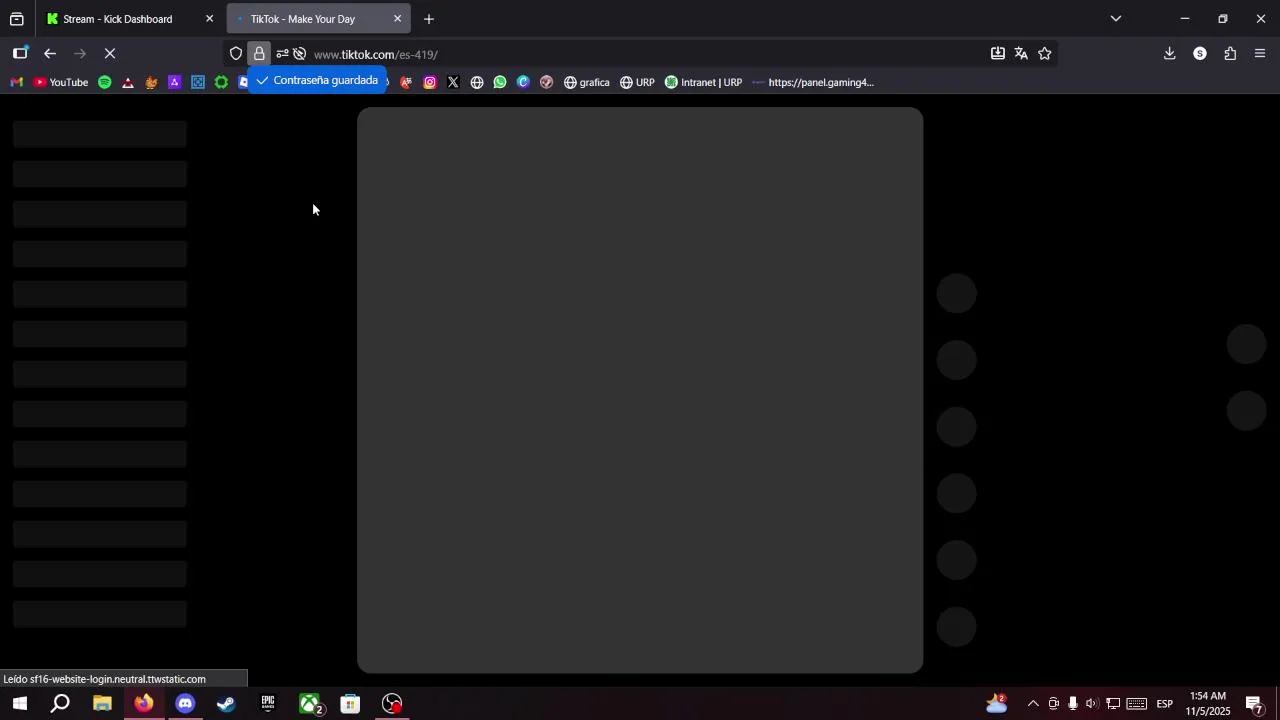
Task: Open the 1:54 AM clock calendar
Action: click(x=1208, y=704)
